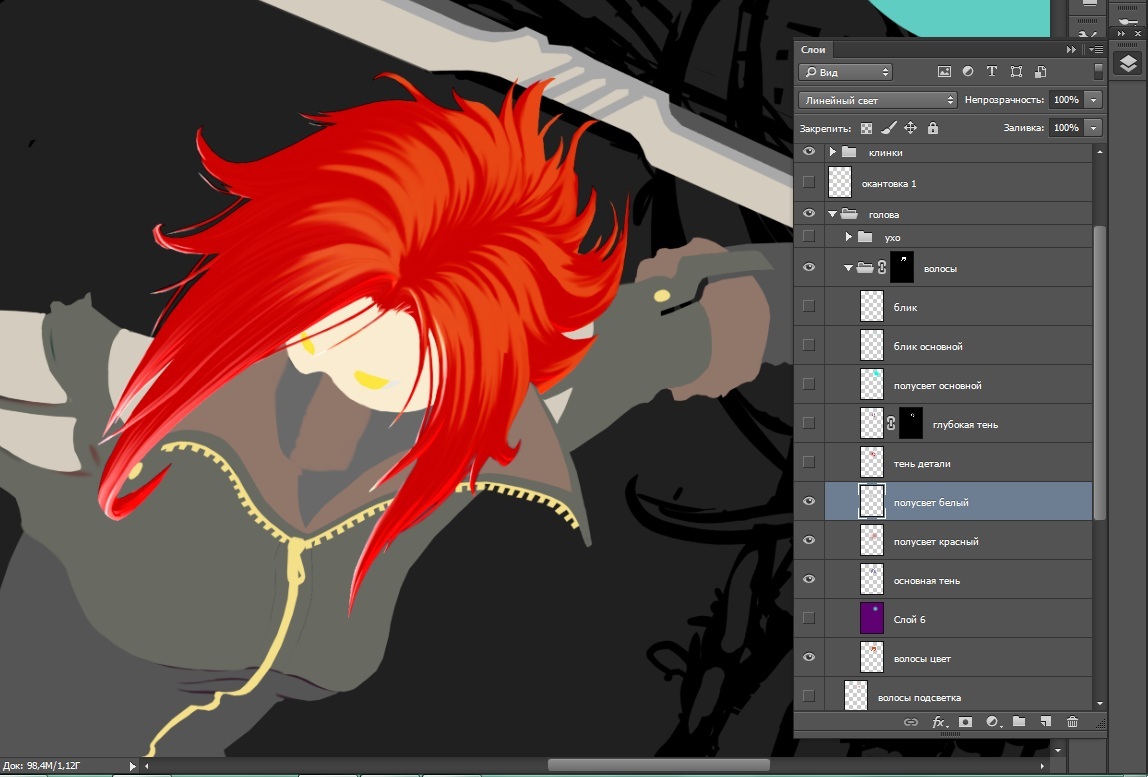Image resolution: width=1148 pixels, height=777 pixels.
Task: Click the delete layer trash icon
Action: [x=1072, y=721]
